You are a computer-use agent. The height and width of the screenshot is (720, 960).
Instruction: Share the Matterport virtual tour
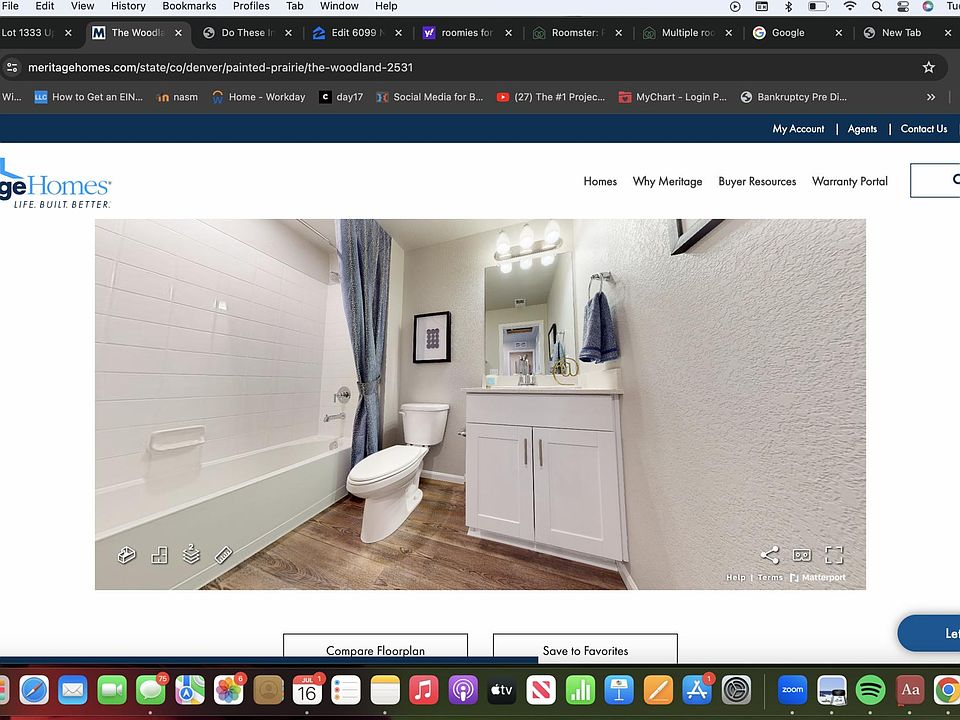click(x=769, y=555)
